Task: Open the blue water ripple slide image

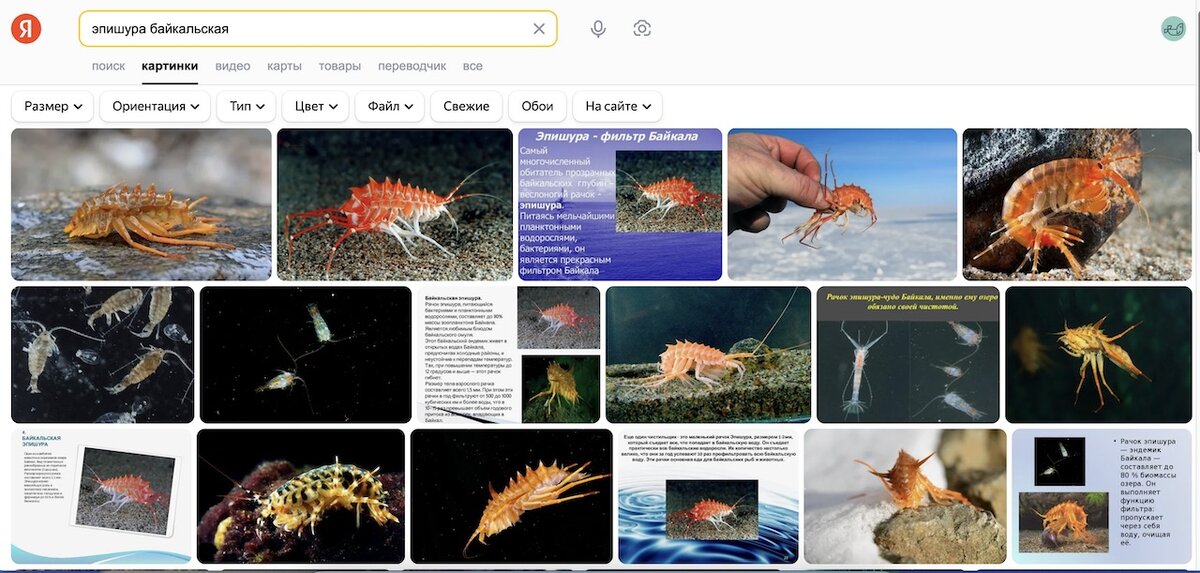Action: [x=708, y=497]
